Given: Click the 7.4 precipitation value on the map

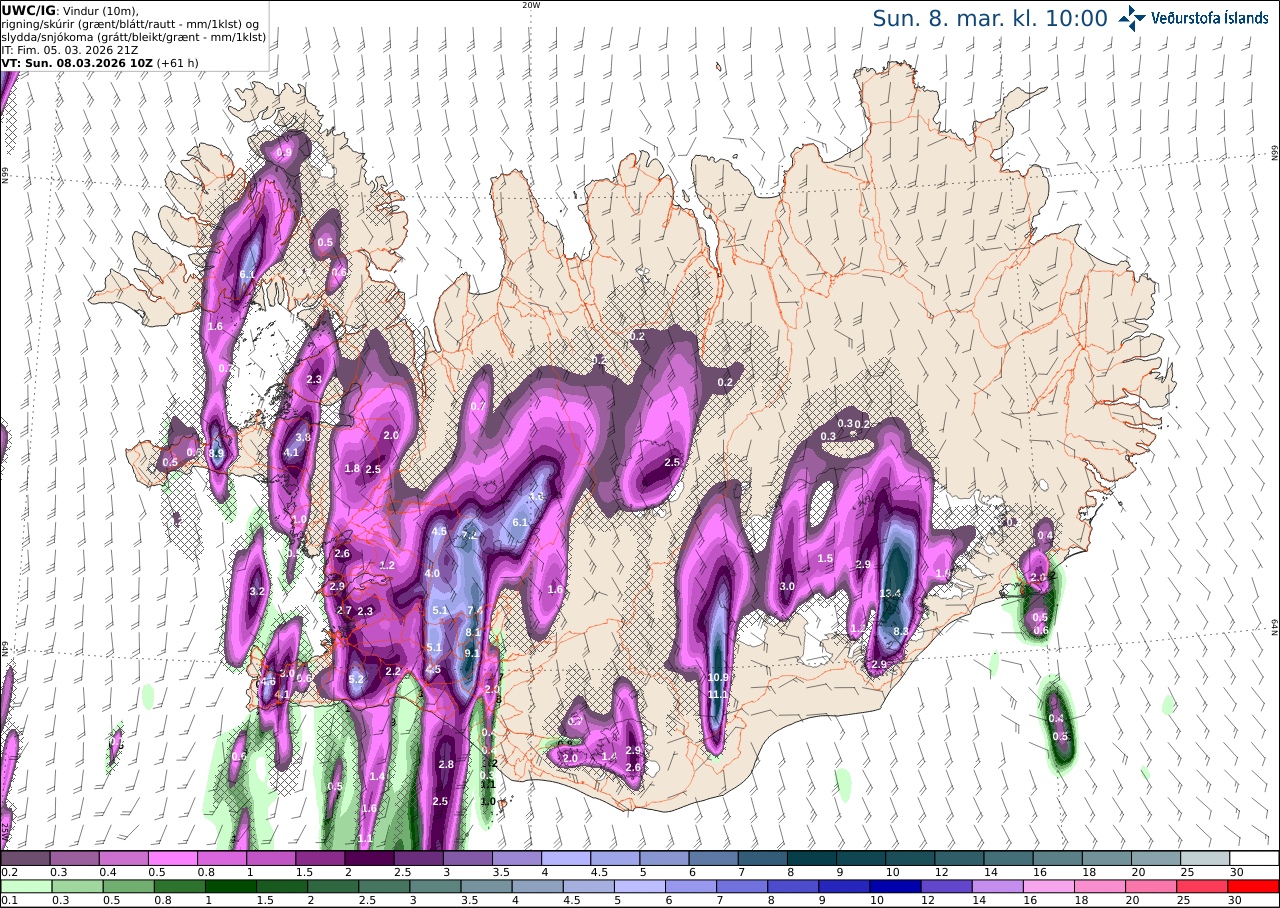Looking at the screenshot, I should tap(475, 610).
